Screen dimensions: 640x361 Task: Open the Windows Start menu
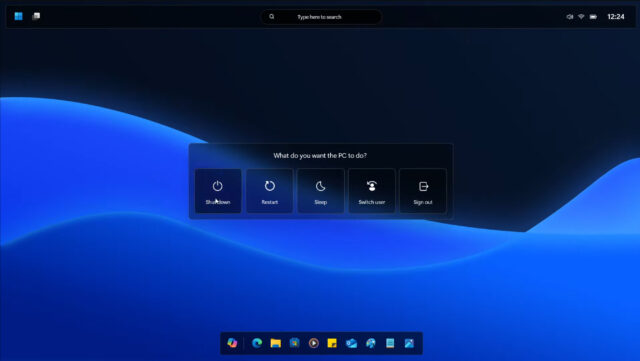18,16
